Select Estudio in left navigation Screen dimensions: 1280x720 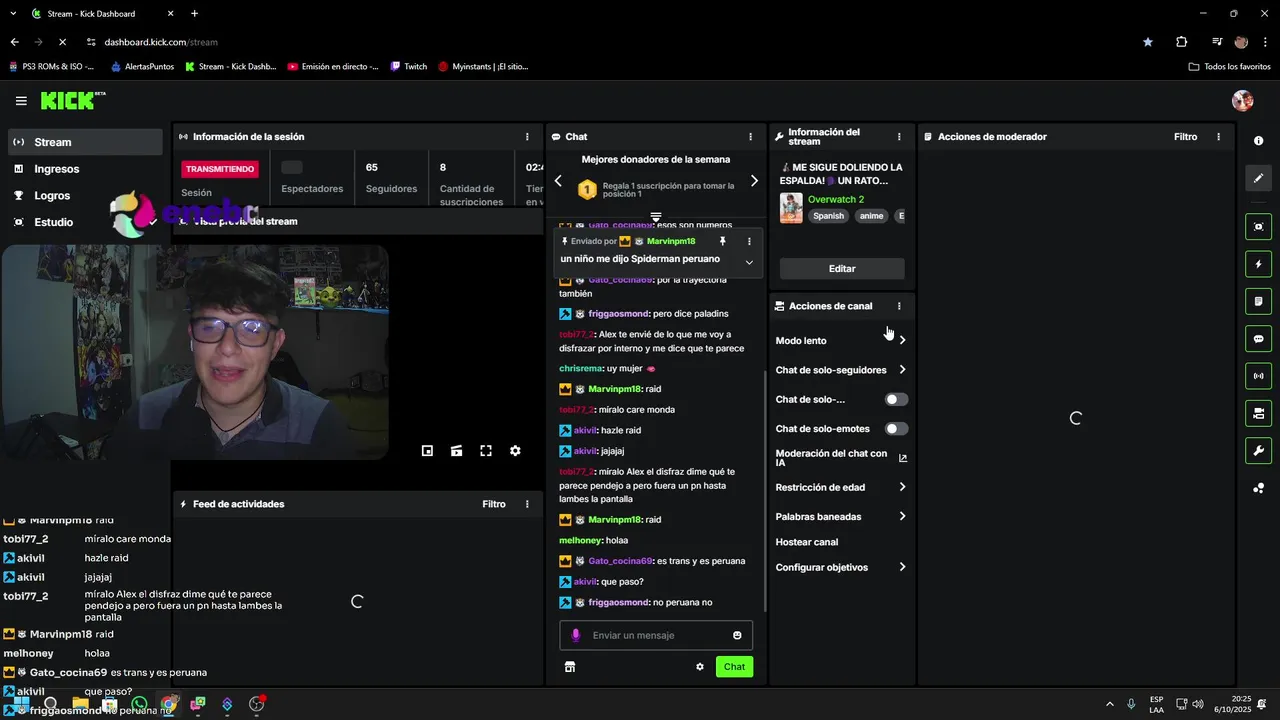(x=85, y=222)
